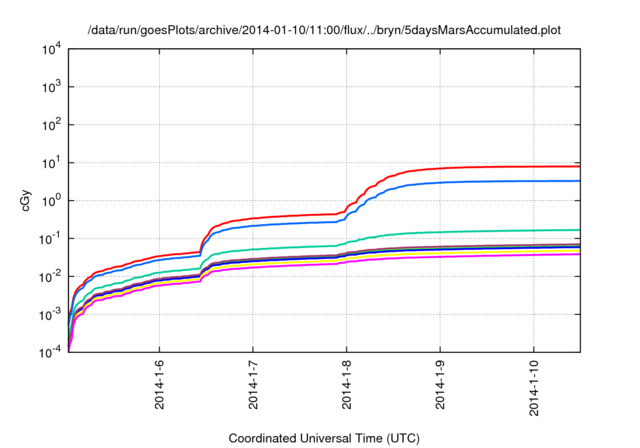Screen dimensions: 640x448
Task: Click the '10^2' y-axis label
Action: click(x=51, y=124)
